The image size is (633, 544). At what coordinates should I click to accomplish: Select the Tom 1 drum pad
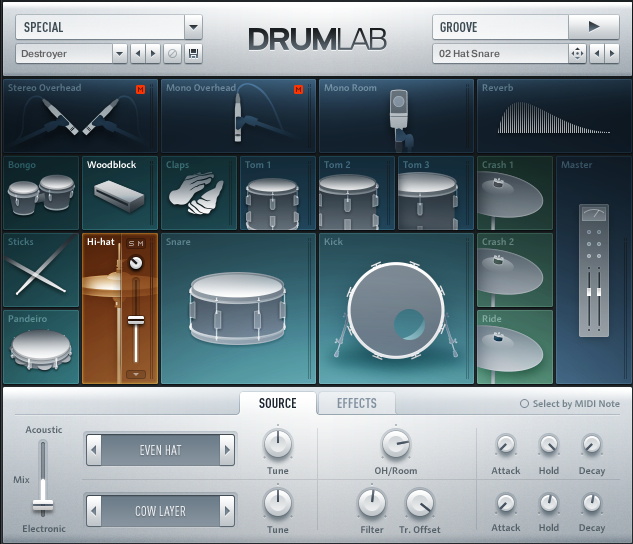coord(278,193)
